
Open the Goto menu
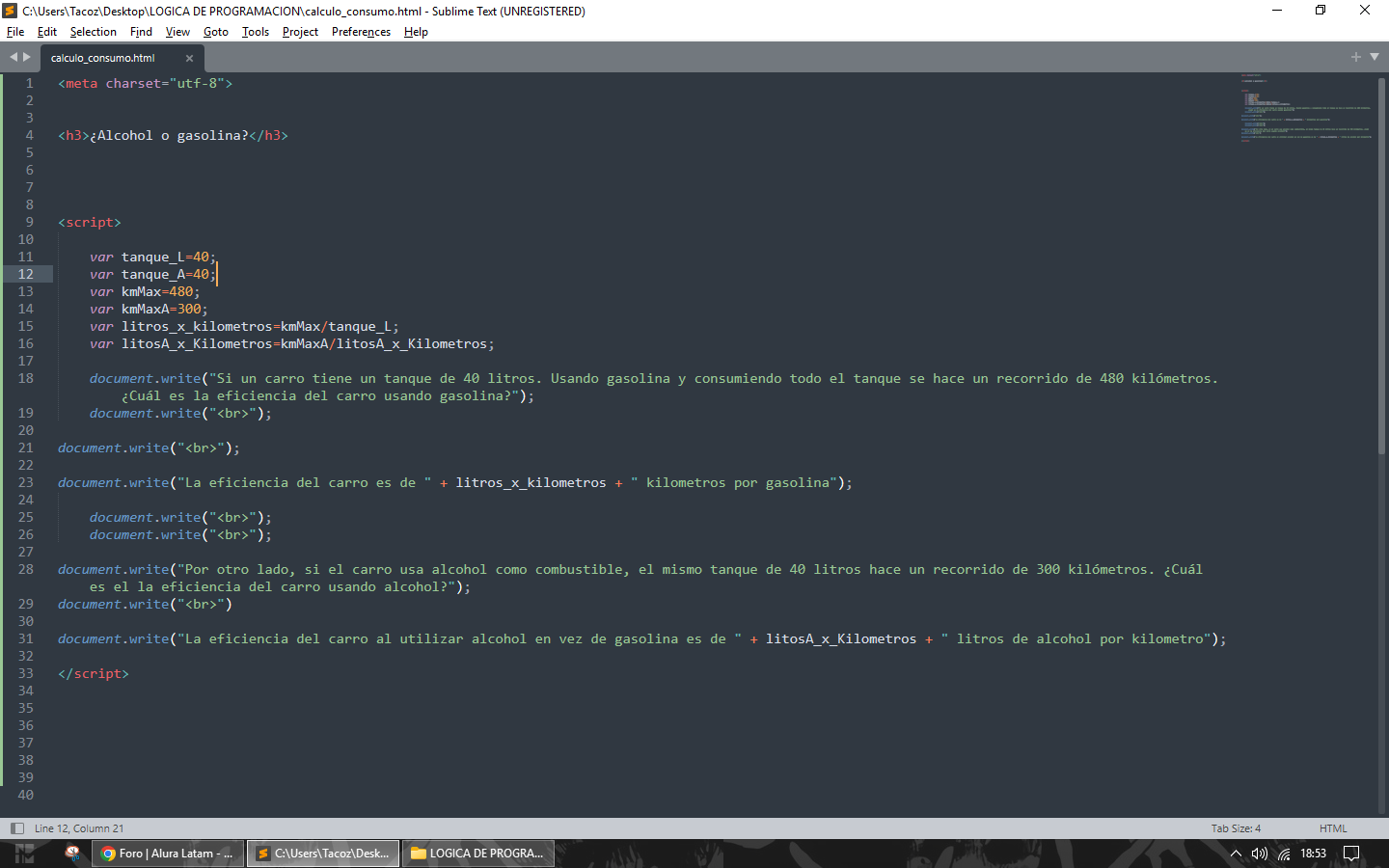(216, 32)
